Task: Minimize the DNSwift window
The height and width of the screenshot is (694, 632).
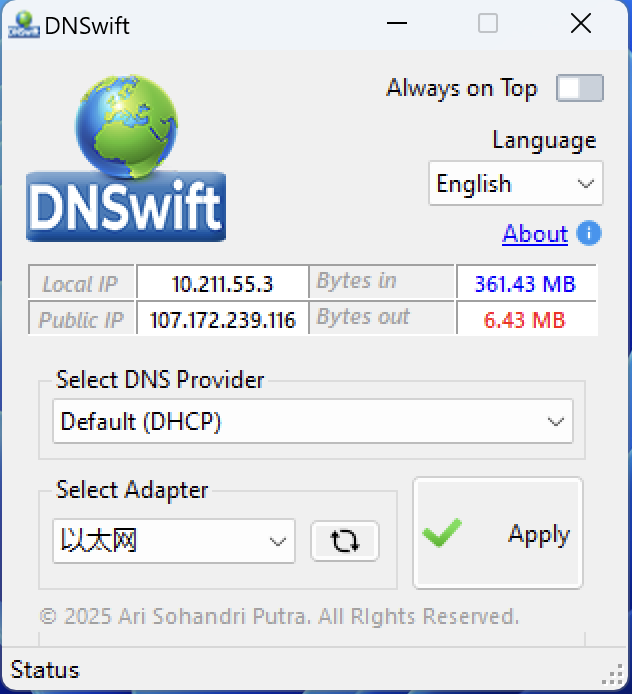Action: pos(397,23)
